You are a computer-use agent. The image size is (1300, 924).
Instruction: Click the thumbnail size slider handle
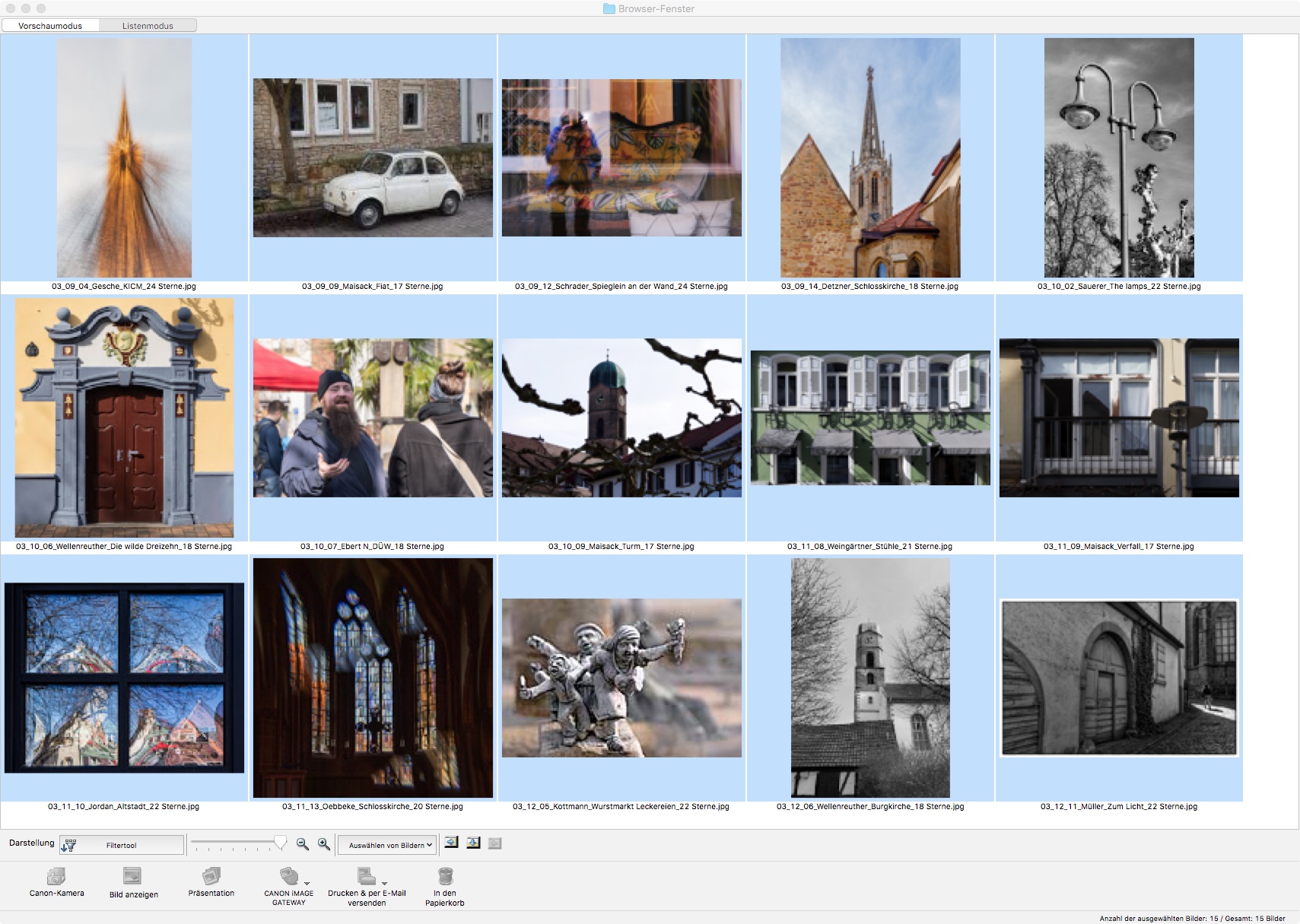point(280,843)
